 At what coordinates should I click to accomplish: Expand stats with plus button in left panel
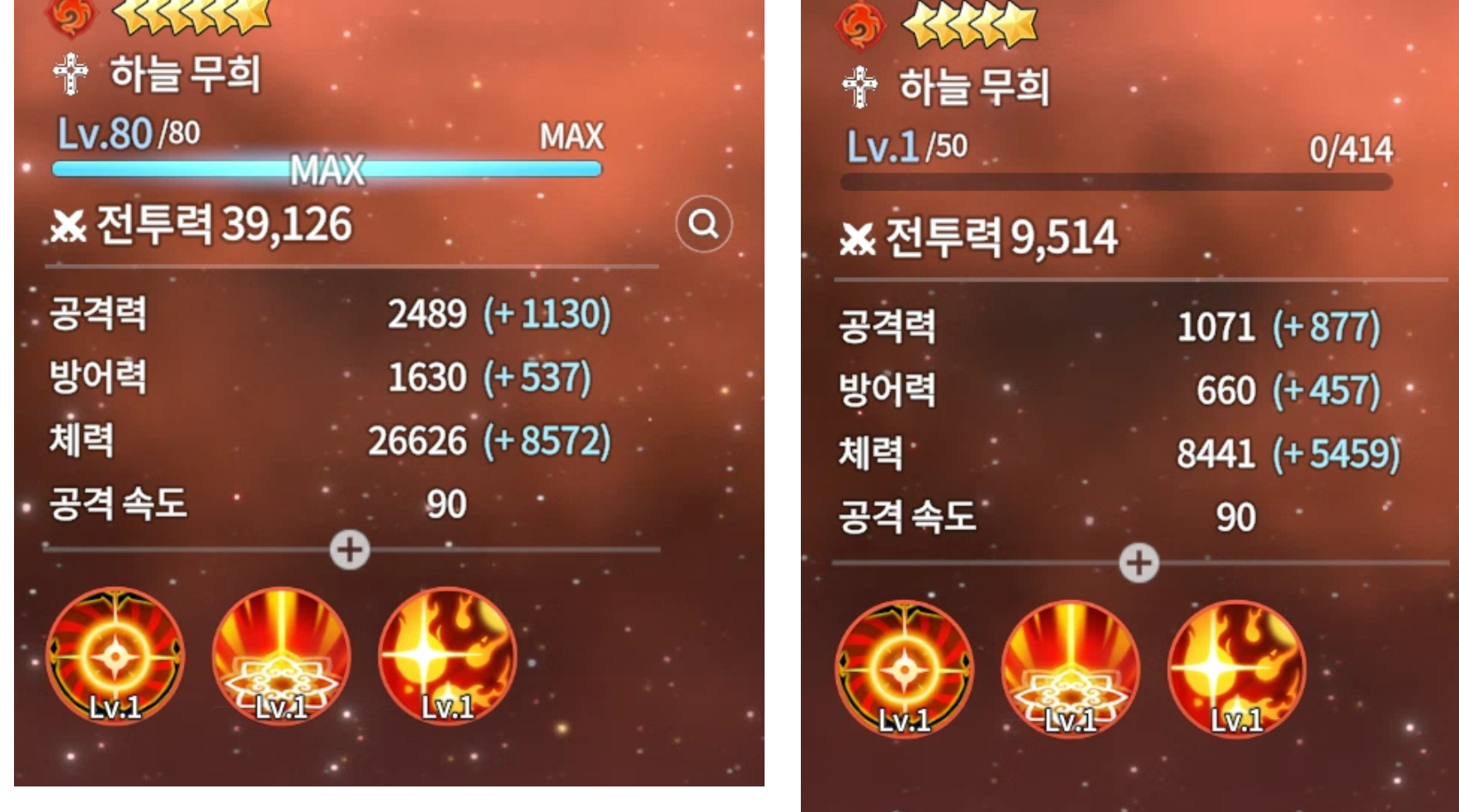350,550
